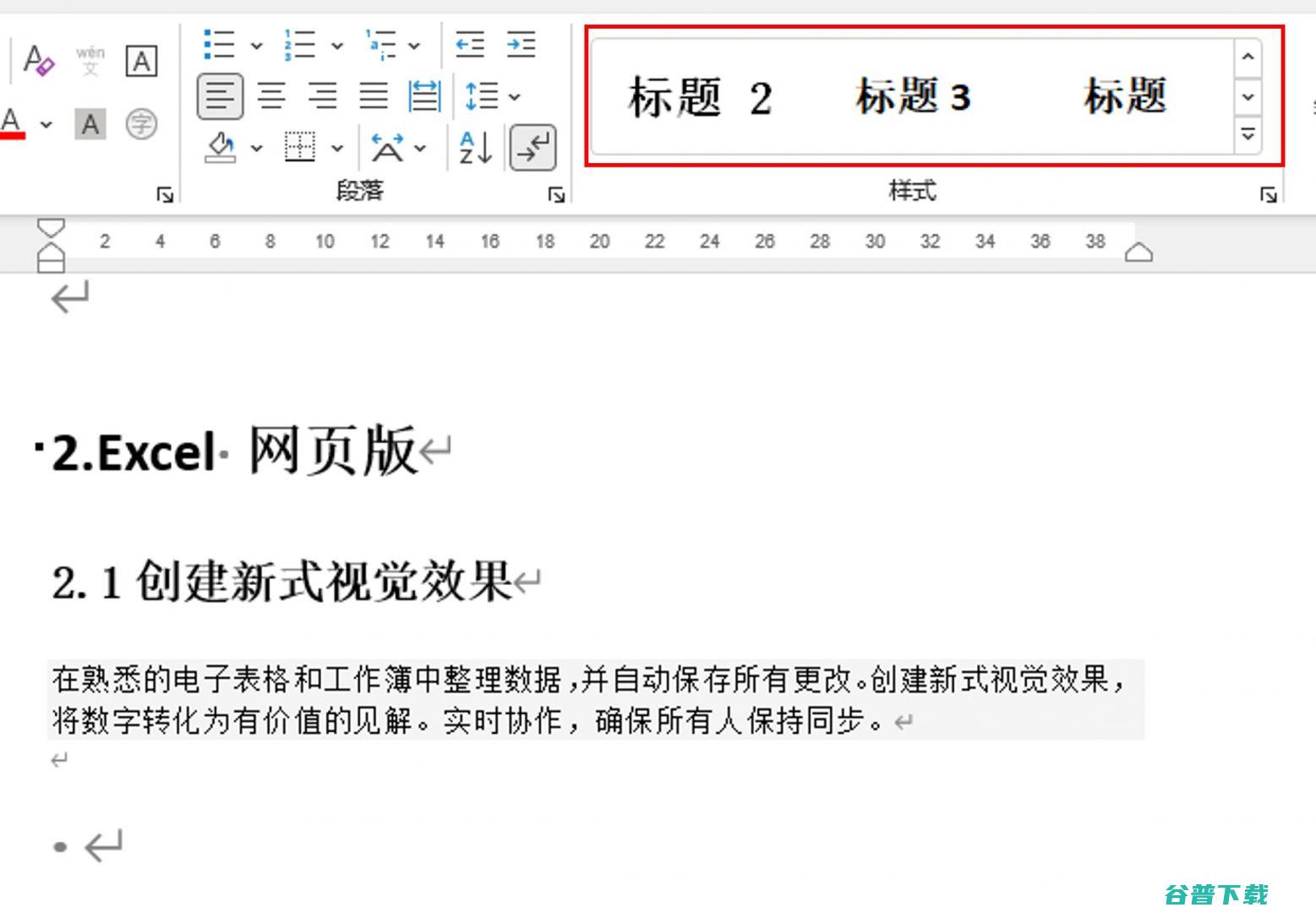Expand Line Spacing options dropdown

click(x=514, y=96)
